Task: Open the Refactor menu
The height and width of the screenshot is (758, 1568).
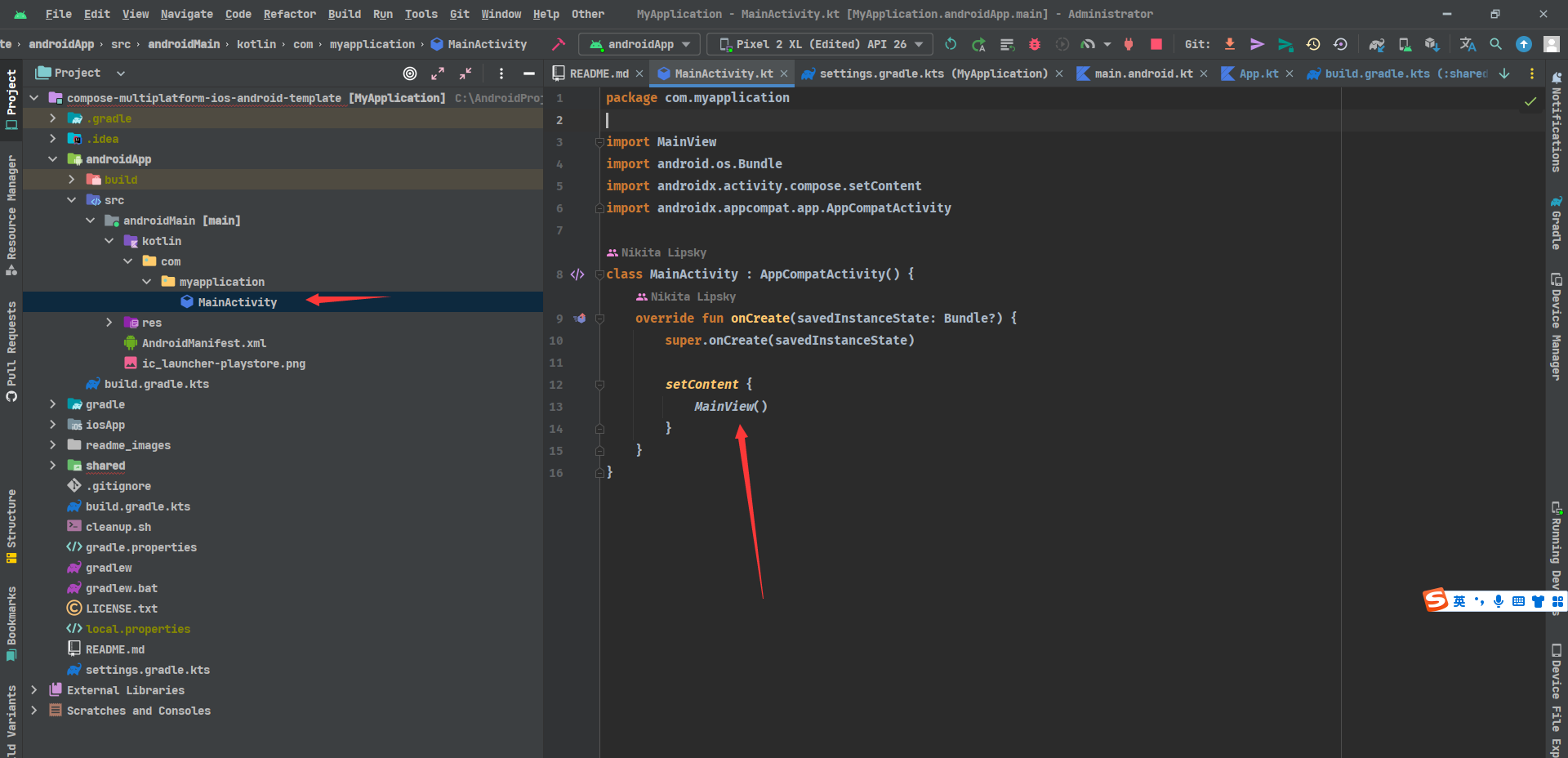Action: click(x=289, y=14)
